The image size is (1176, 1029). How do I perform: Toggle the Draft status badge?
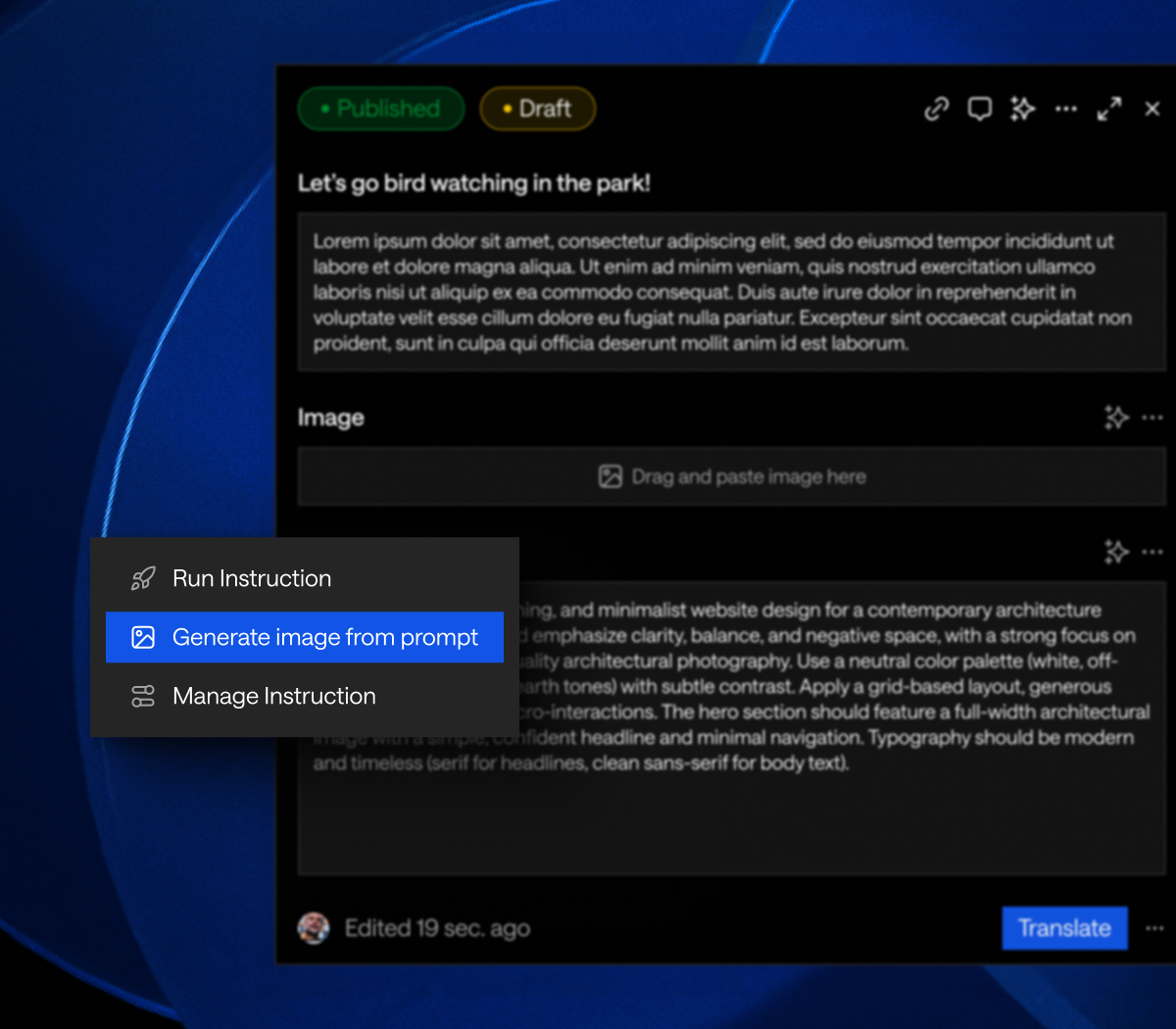click(x=537, y=108)
